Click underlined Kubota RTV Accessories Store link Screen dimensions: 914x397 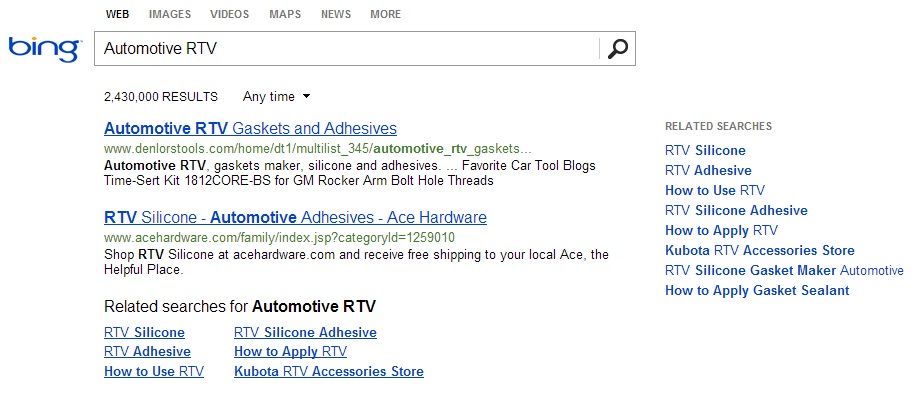(x=329, y=371)
